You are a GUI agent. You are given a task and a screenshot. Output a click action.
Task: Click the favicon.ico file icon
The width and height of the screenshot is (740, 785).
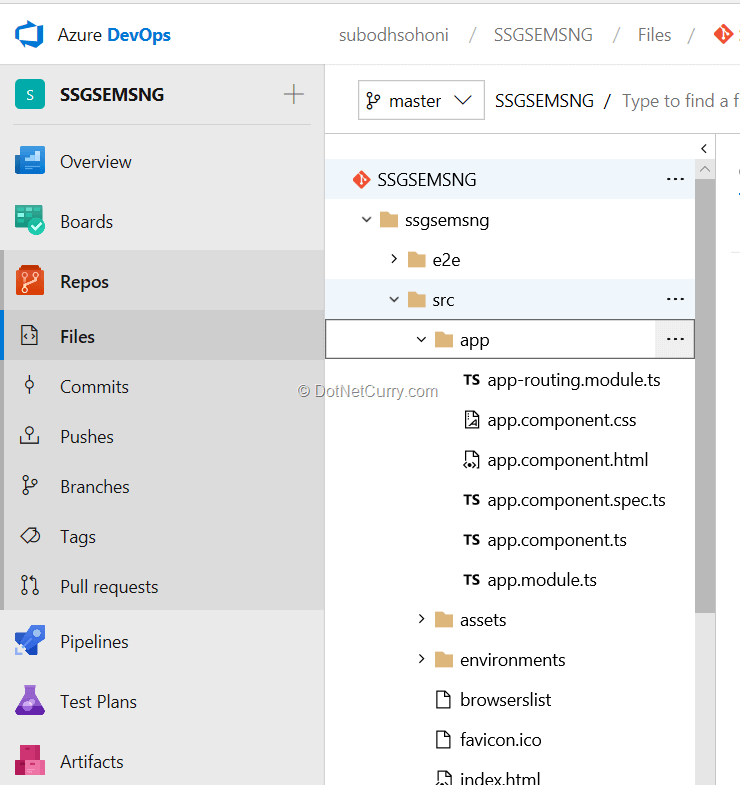click(443, 739)
